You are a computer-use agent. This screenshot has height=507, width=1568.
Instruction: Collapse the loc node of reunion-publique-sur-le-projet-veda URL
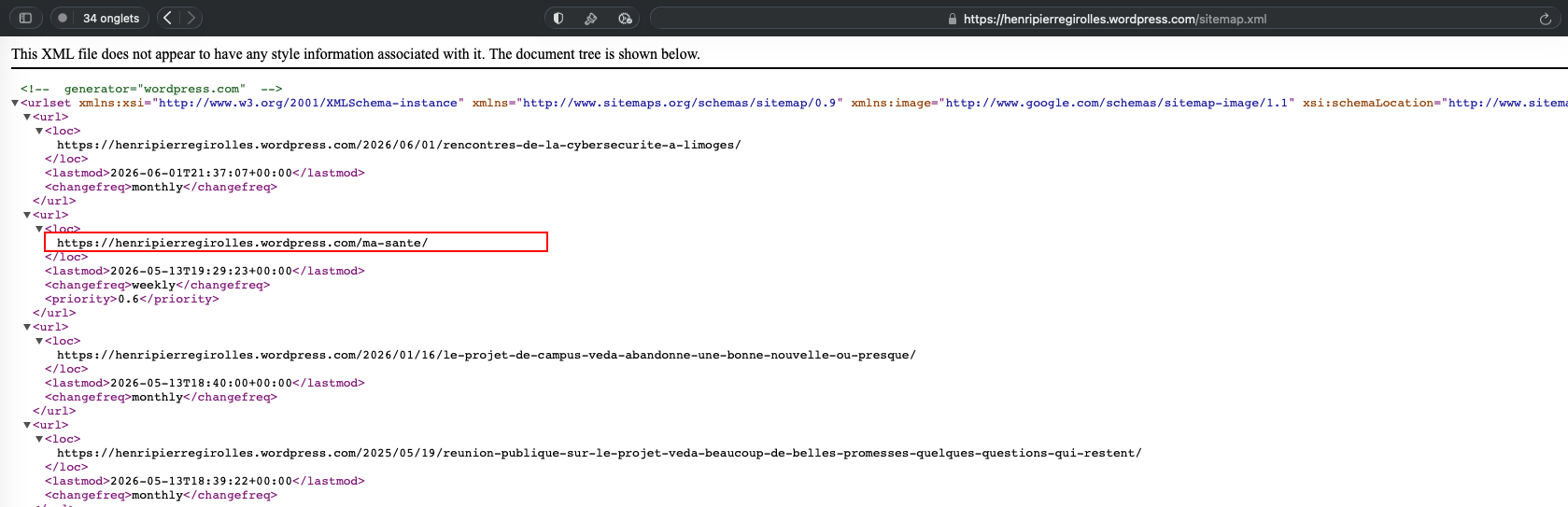coord(39,439)
